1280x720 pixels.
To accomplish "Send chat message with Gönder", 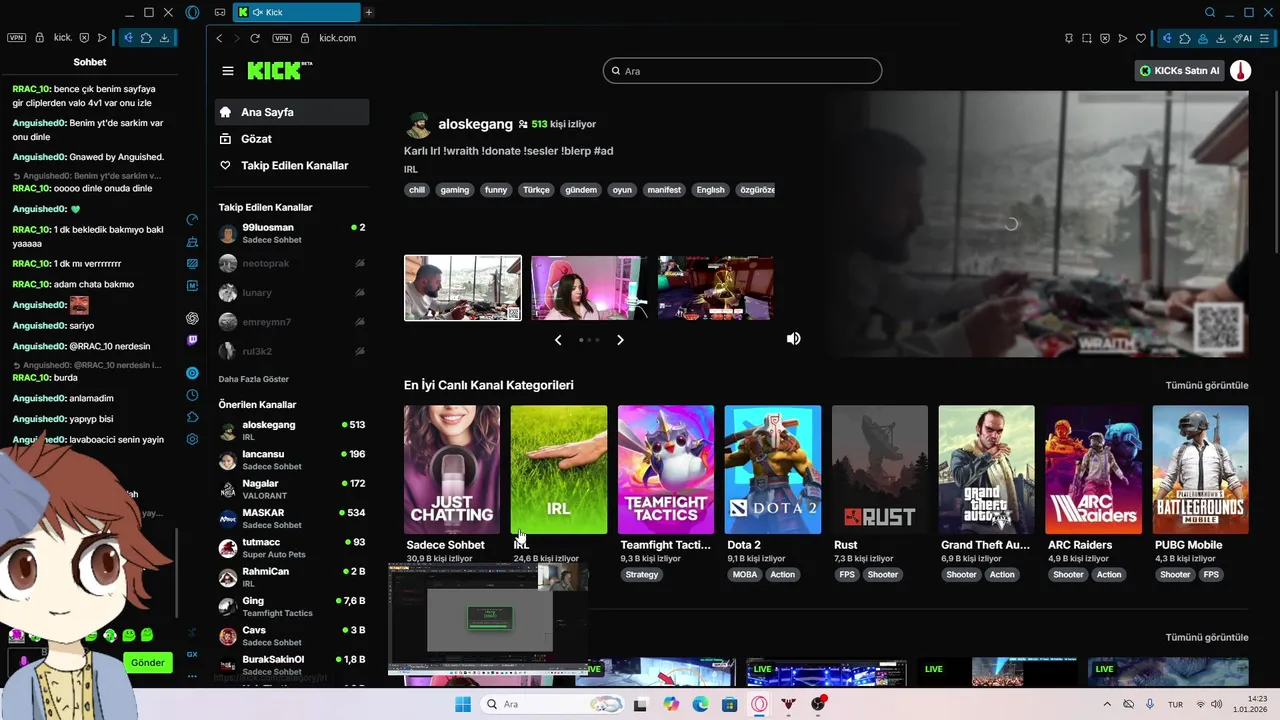I will click(147, 662).
